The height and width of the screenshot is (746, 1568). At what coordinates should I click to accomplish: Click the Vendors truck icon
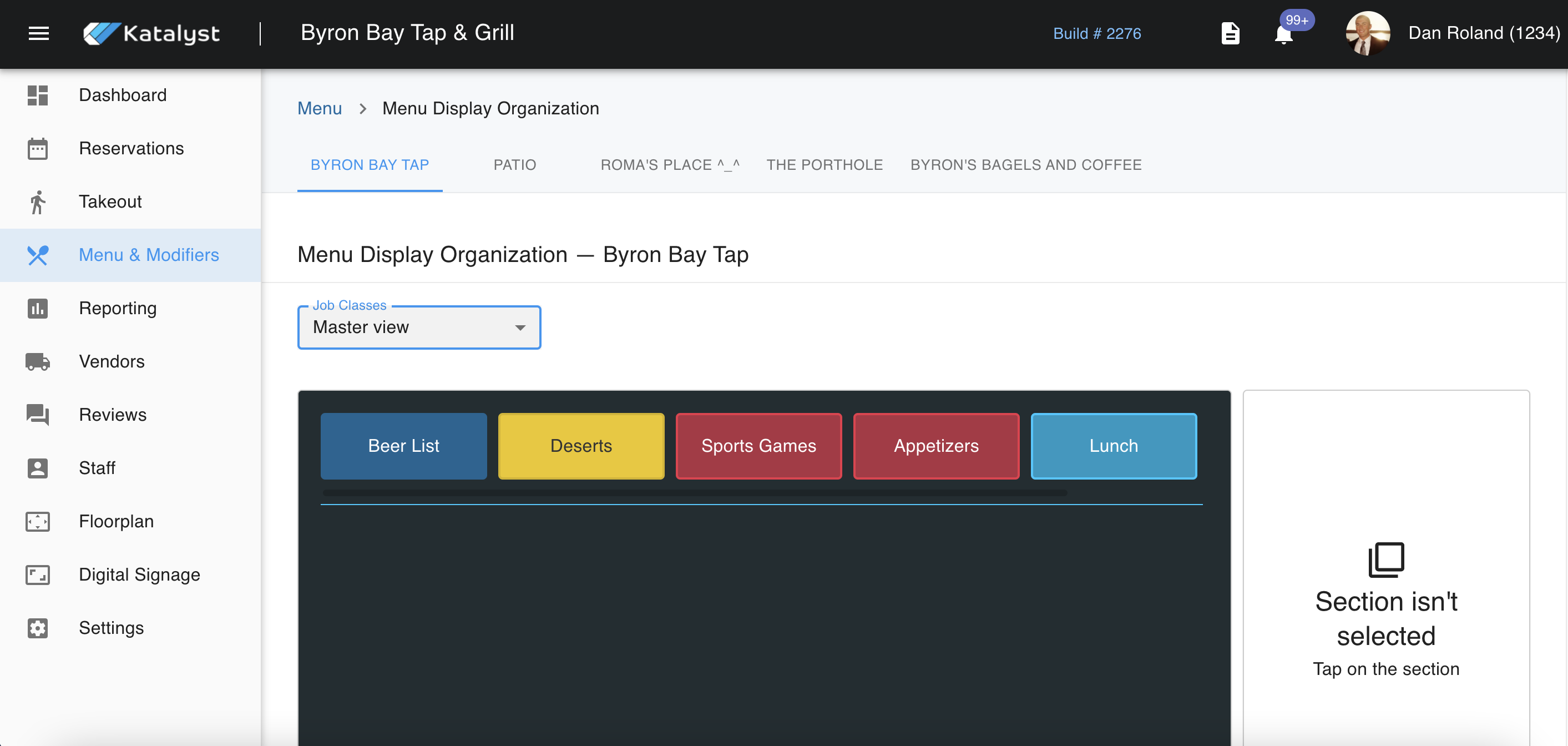(x=38, y=362)
